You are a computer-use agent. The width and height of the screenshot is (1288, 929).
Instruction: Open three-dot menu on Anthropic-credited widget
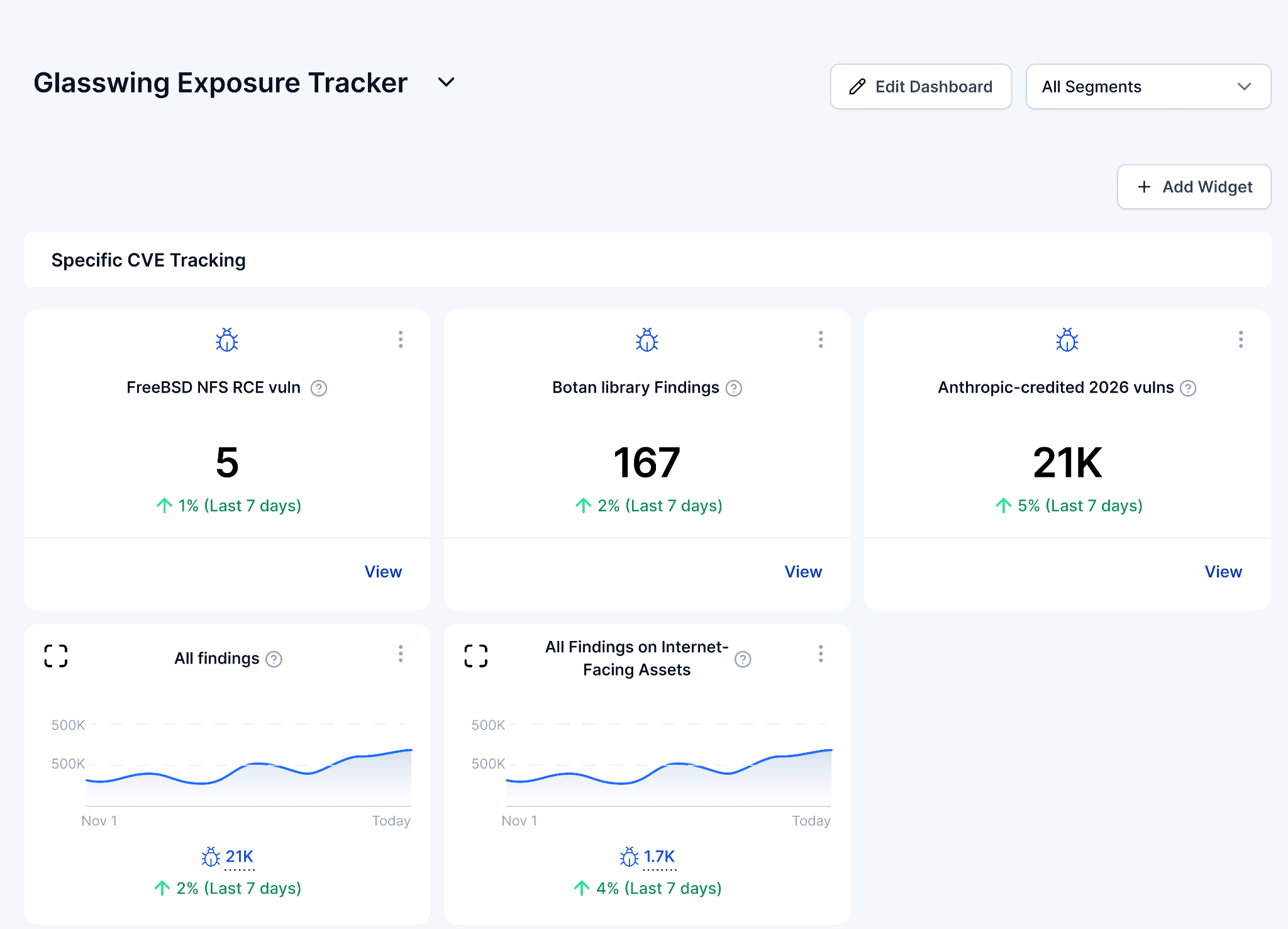click(1241, 340)
